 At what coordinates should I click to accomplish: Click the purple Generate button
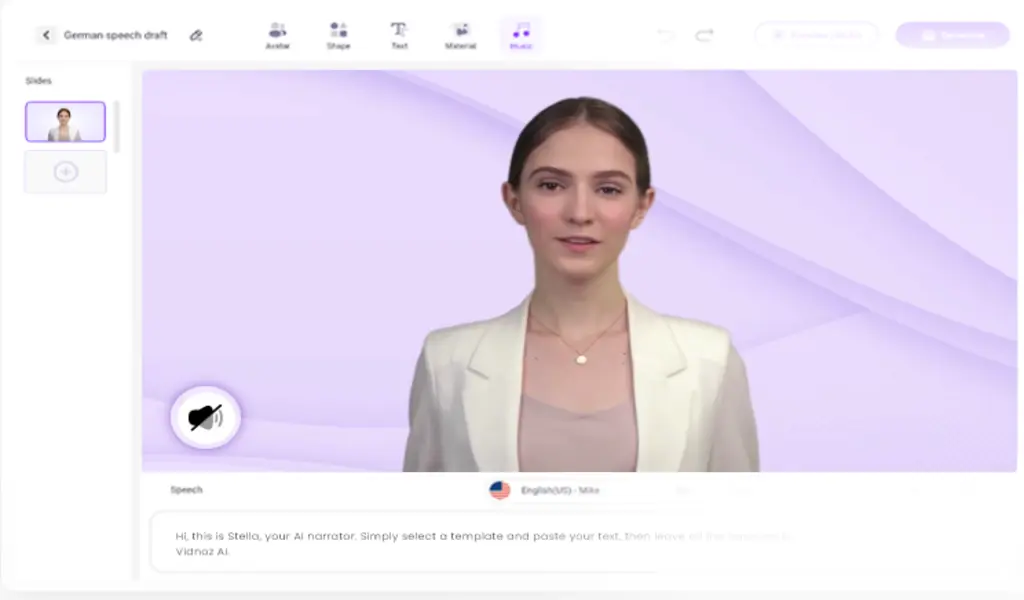(x=953, y=35)
